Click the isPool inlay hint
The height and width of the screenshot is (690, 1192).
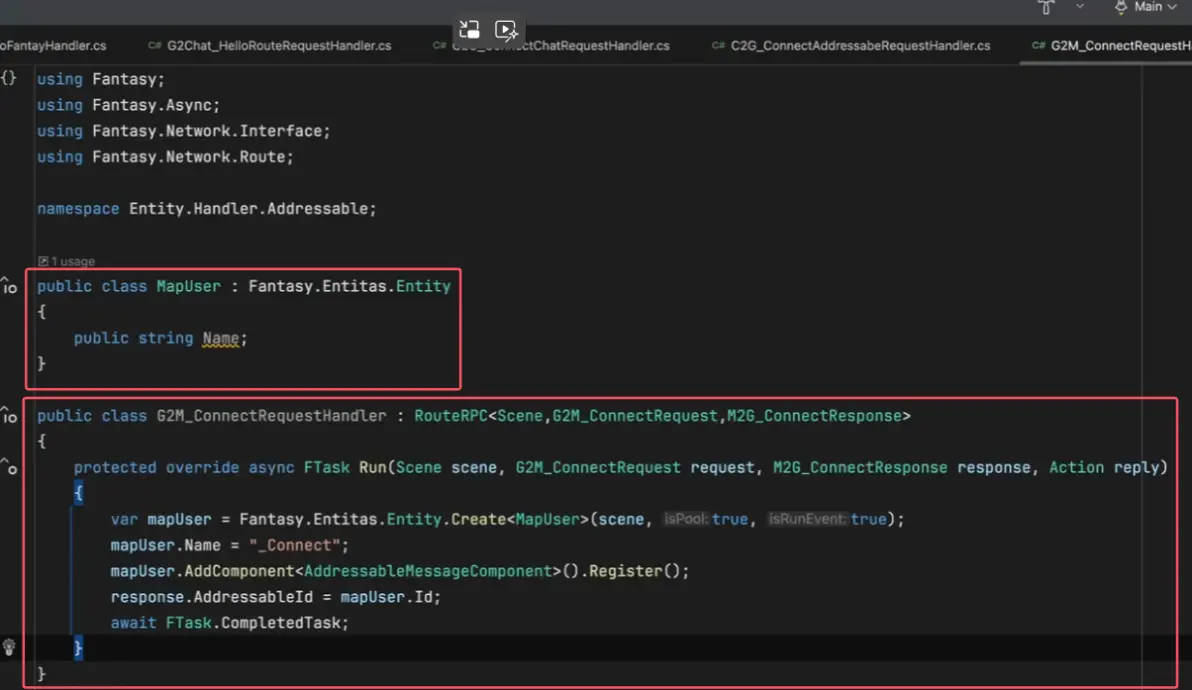tap(686, 519)
